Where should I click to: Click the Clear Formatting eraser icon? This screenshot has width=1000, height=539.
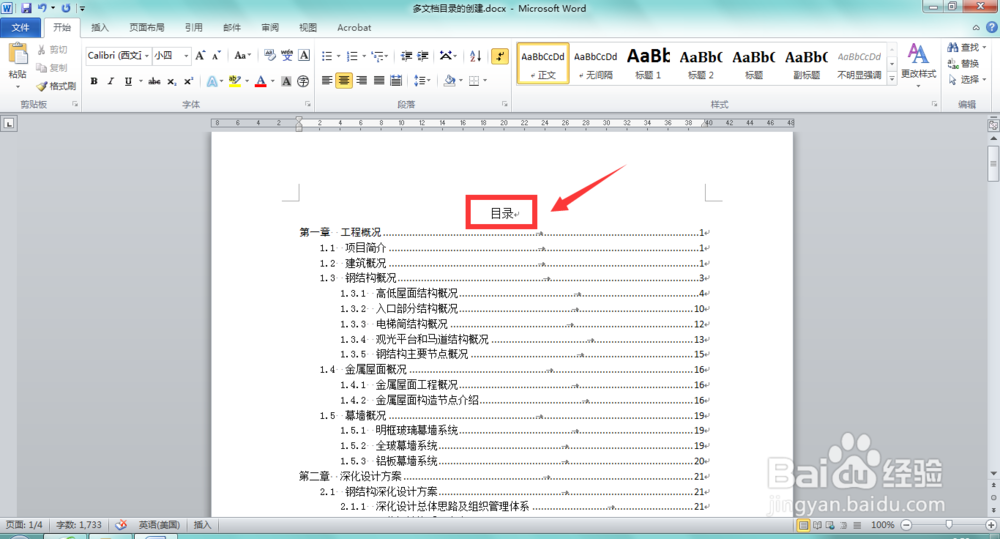coord(270,55)
